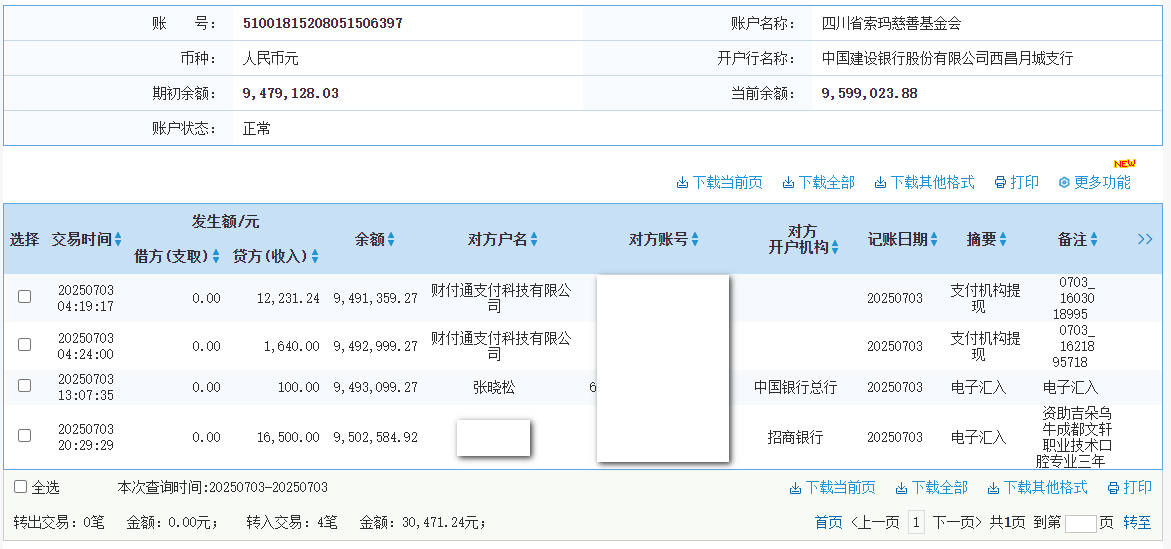
Task: Sort by 贷方(收入) credit column arrows
Action: (314, 256)
